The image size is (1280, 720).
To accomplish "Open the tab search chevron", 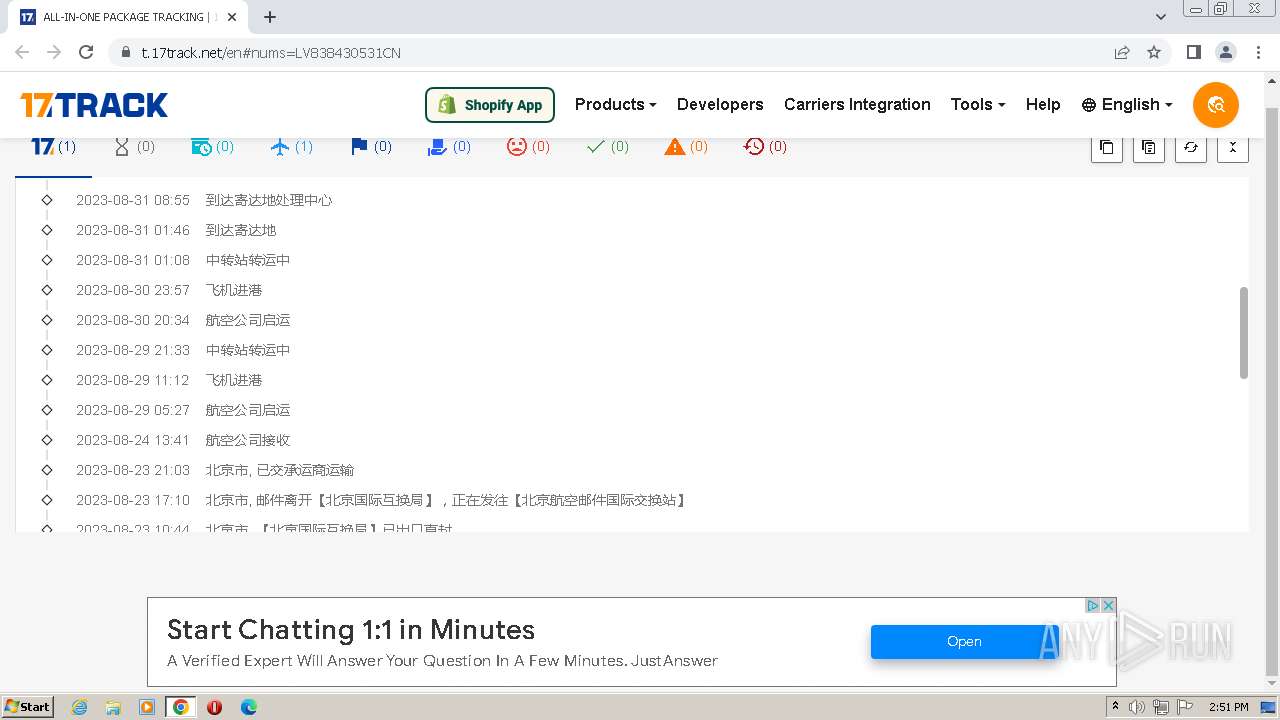I will point(1161,17).
